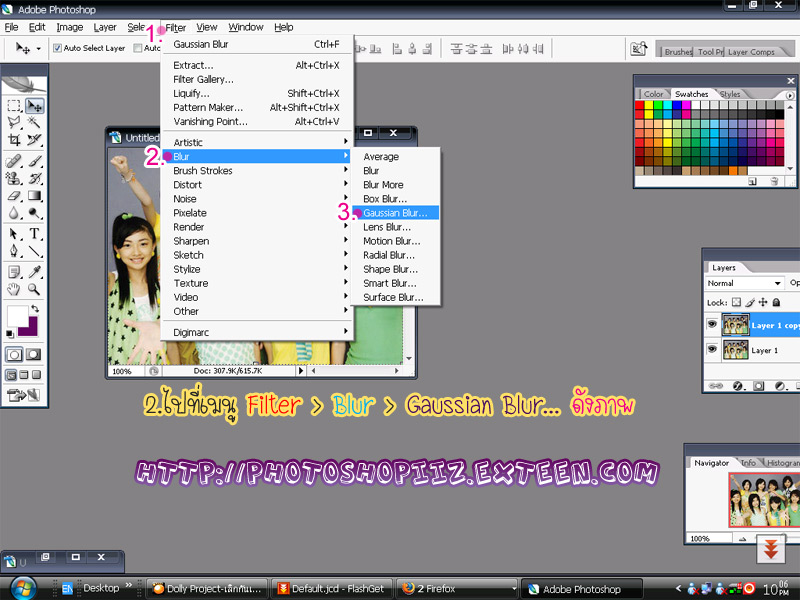Choose Gaussian Blur... in Blur submenu
This screenshot has height=600, width=800.
coord(395,213)
